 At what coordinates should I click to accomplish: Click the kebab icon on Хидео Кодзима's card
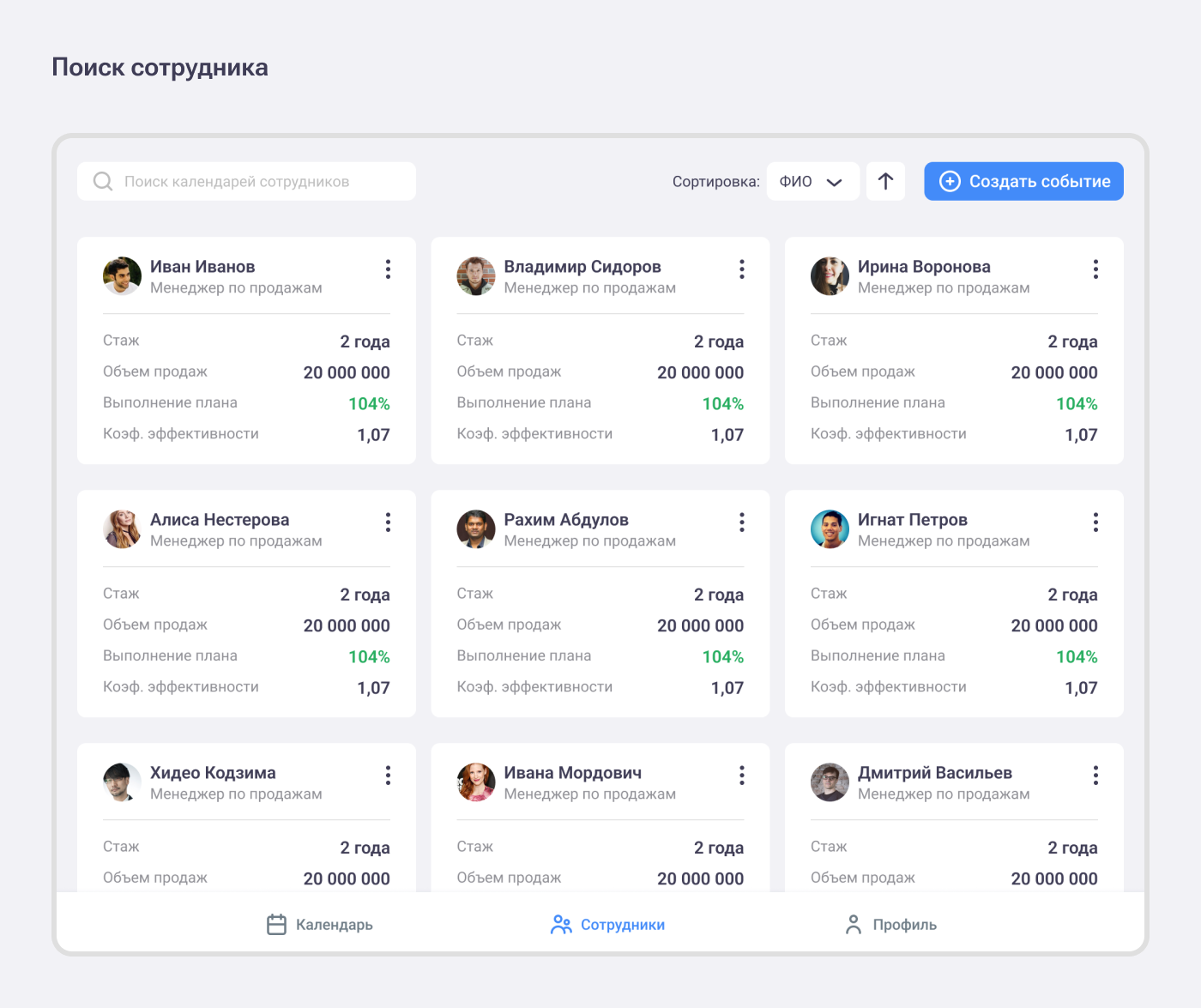click(x=388, y=776)
